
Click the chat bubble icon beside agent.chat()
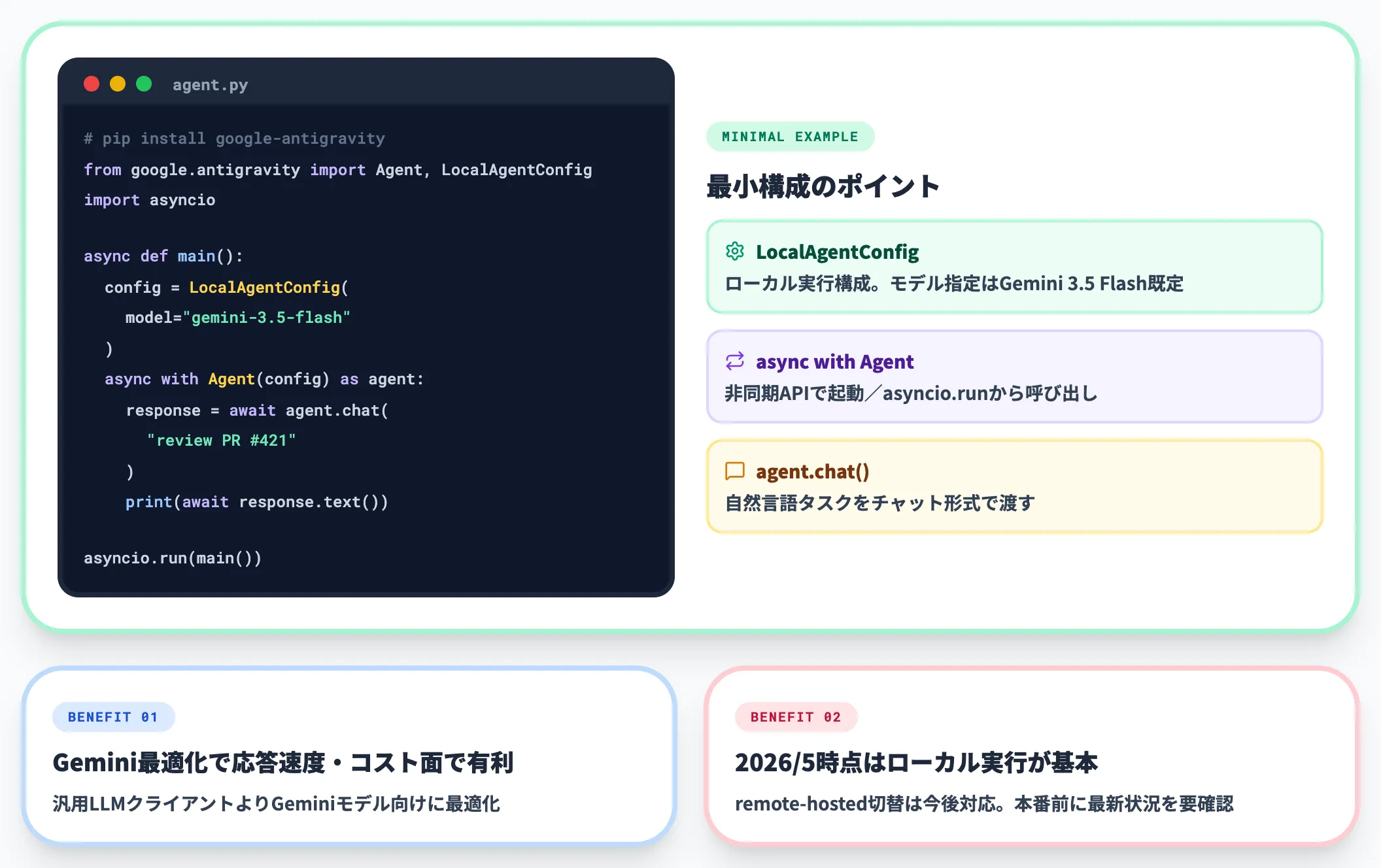tap(735, 471)
